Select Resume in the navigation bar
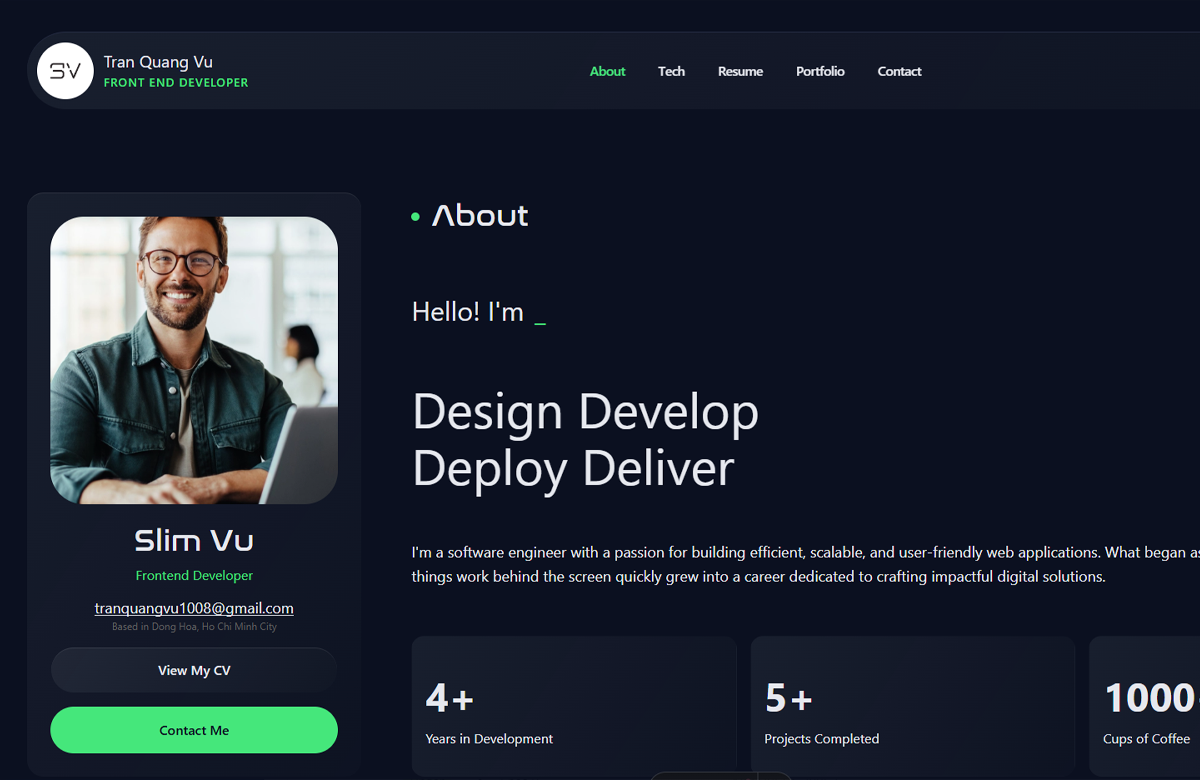The height and width of the screenshot is (780, 1200). (x=740, y=71)
